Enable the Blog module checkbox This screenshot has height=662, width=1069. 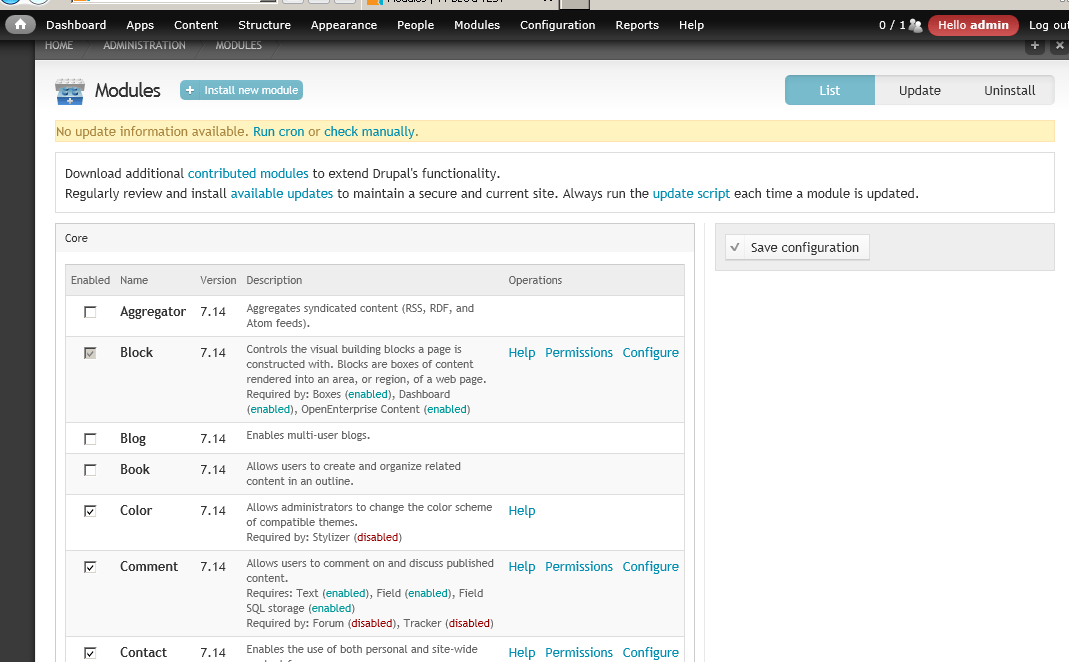(90, 438)
